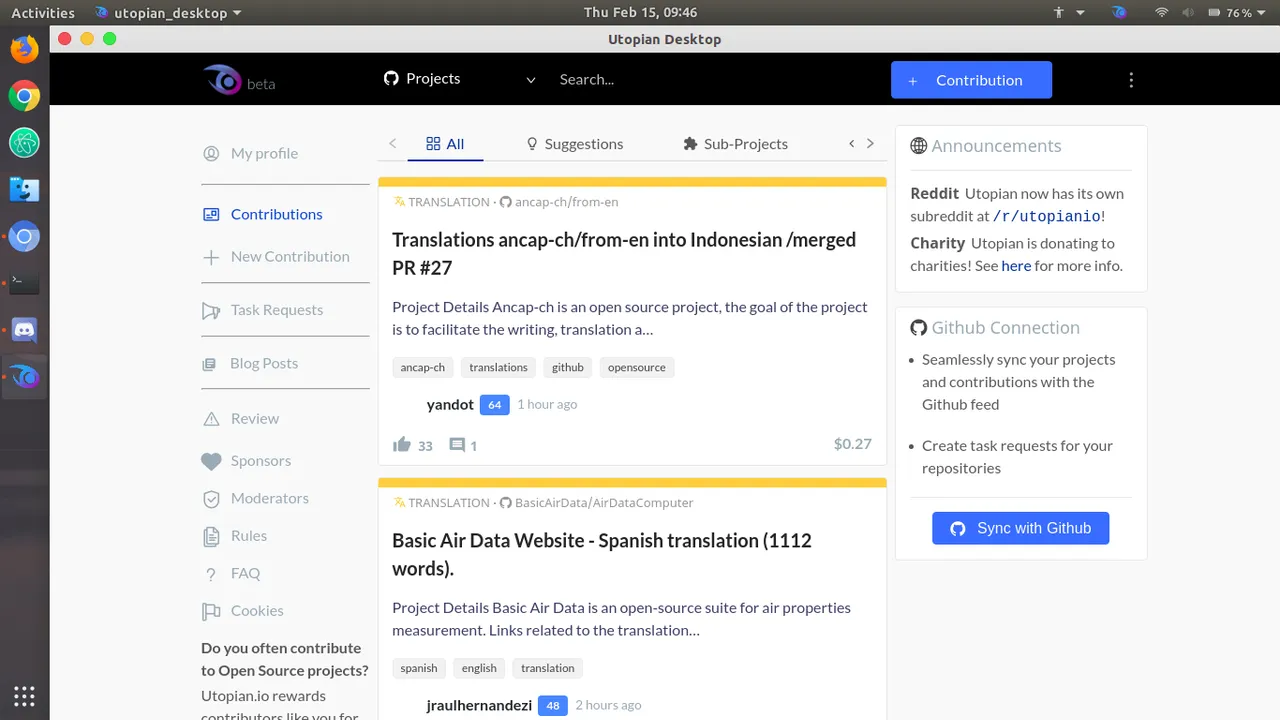Click the $0.27 payout value
Viewport: 1280px width, 720px height.
click(x=853, y=444)
